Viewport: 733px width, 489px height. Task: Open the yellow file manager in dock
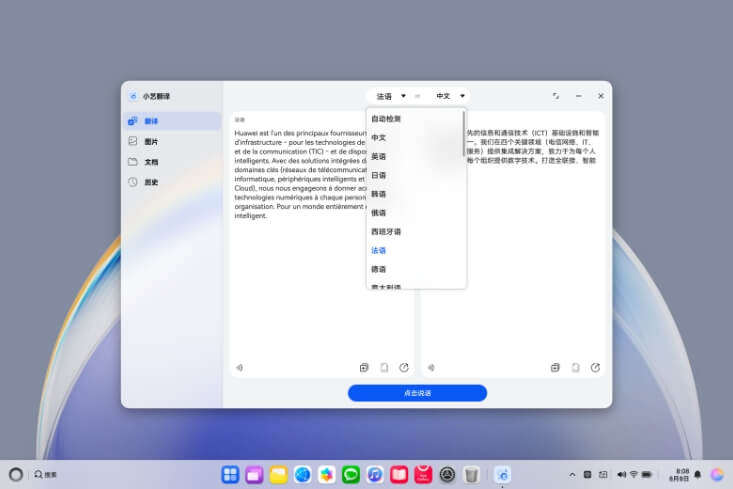(x=279, y=475)
